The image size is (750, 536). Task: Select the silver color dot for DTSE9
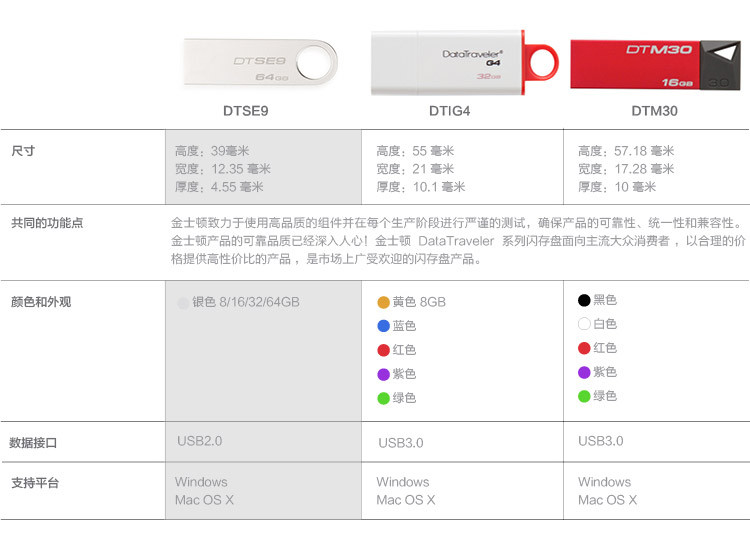[182, 302]
